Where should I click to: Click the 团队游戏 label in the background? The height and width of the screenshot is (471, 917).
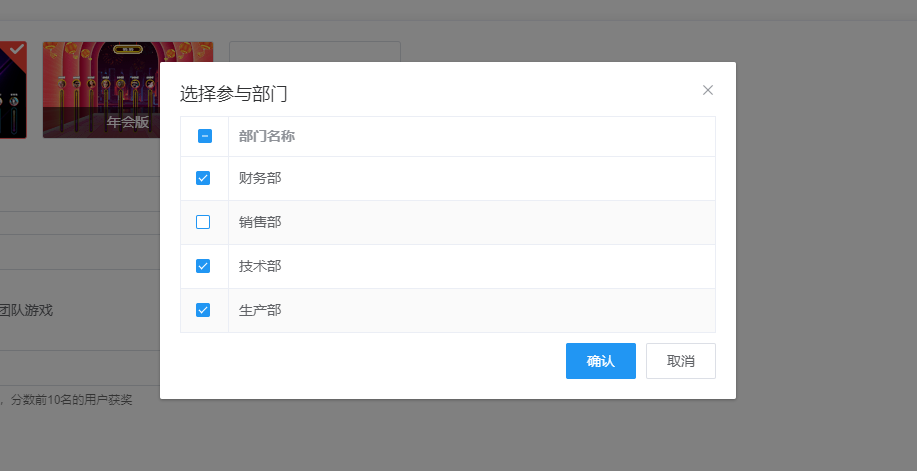pyautogui.click(x=26, y=310)
